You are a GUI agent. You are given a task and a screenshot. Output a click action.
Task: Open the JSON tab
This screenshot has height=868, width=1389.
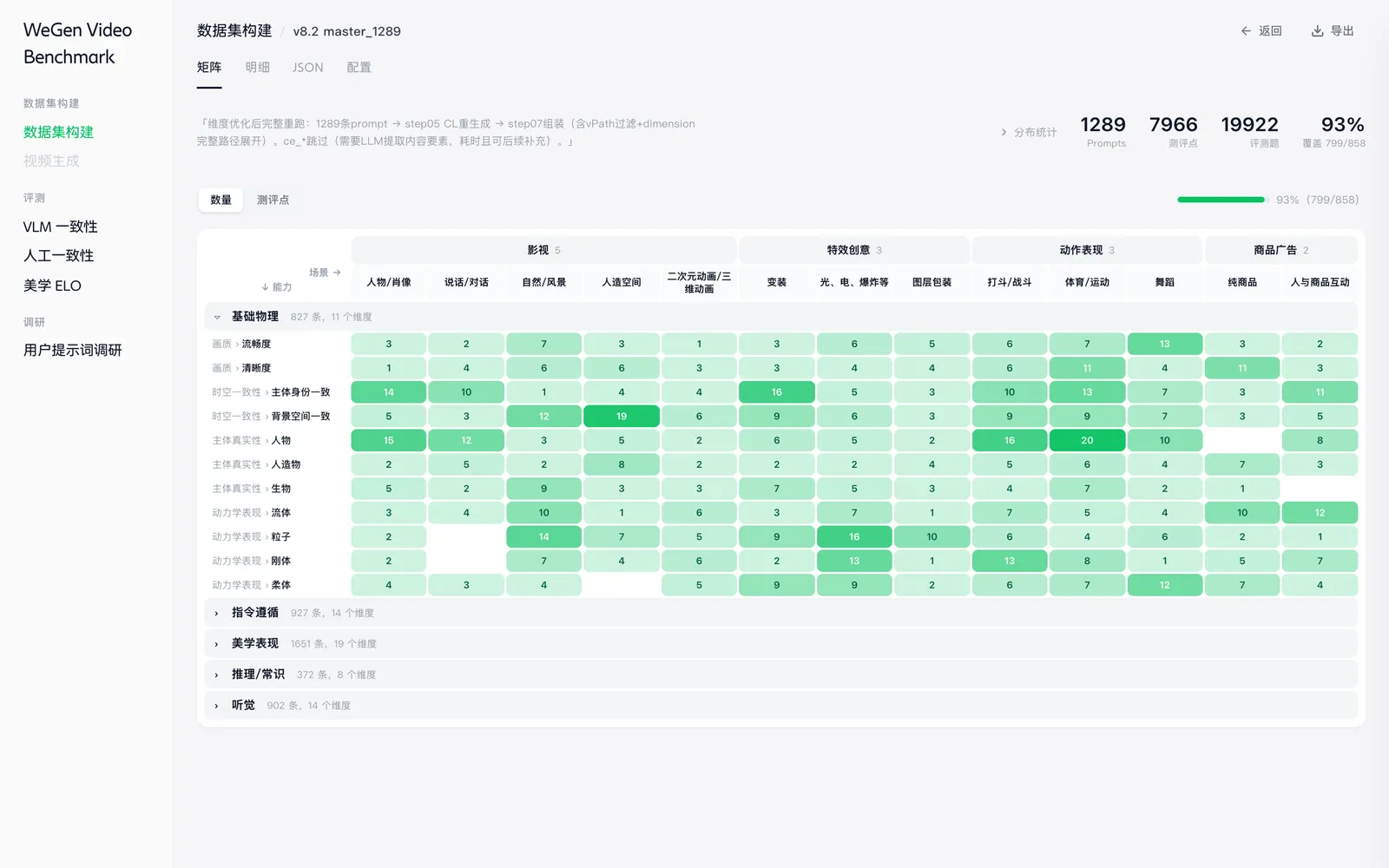(307, 68)
